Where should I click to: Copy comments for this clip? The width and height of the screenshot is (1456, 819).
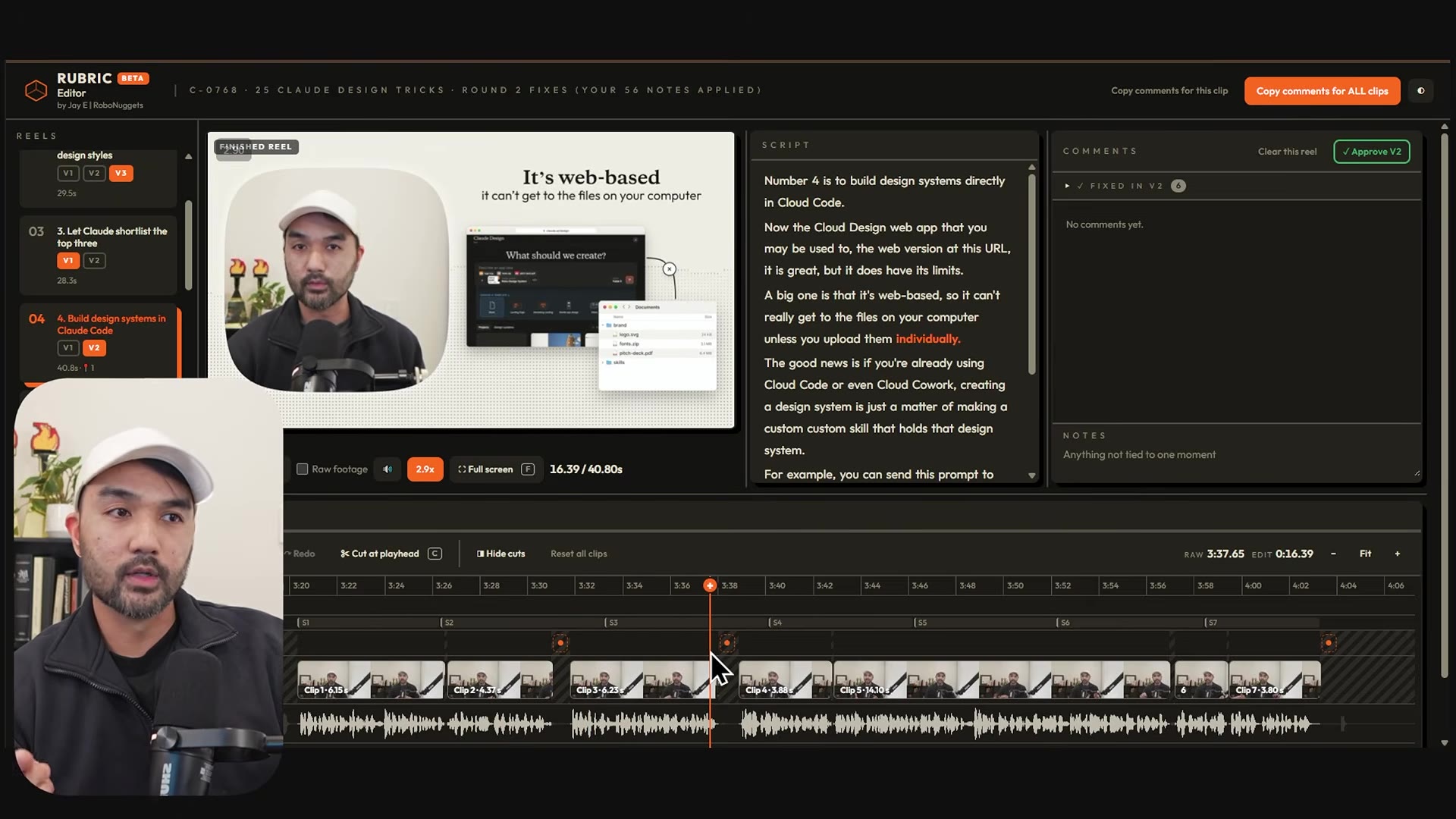[1169, 91]
